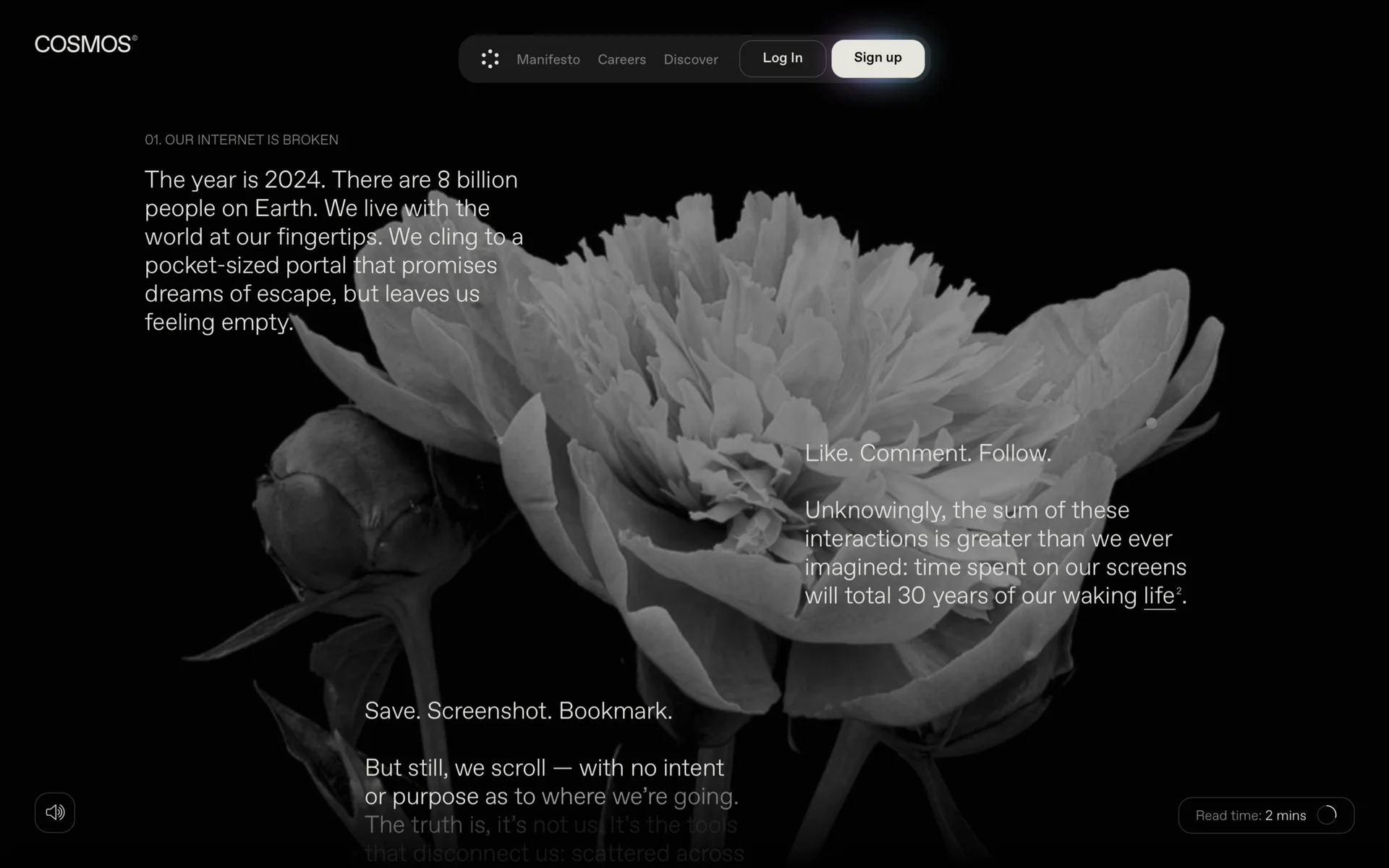1389x868 pixels.
Task: Click the COSMOS logo
Action: coord(85,44)
